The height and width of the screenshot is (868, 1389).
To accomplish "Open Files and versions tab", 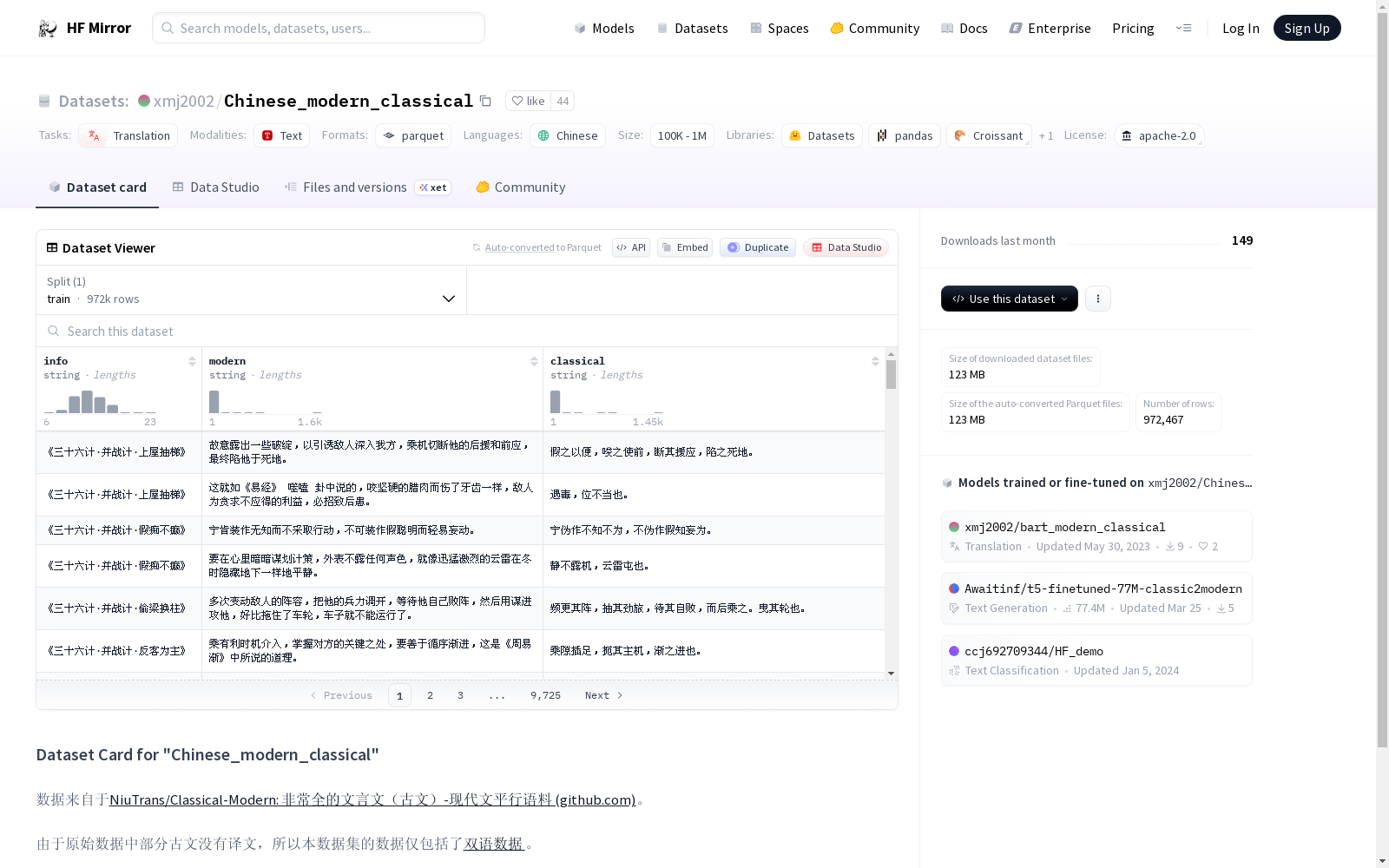I will coord(367,187).
